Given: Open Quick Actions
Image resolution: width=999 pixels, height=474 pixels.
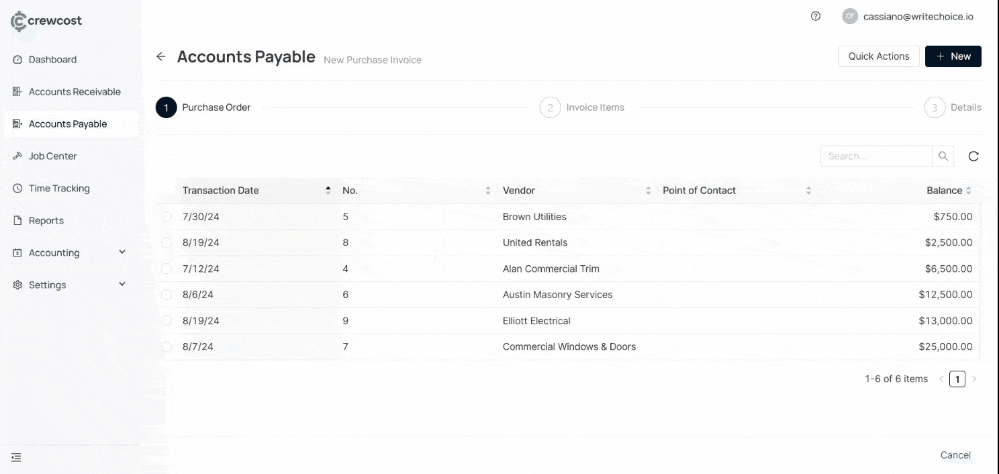Looking at the screenshot, I should tap(878, 56).
